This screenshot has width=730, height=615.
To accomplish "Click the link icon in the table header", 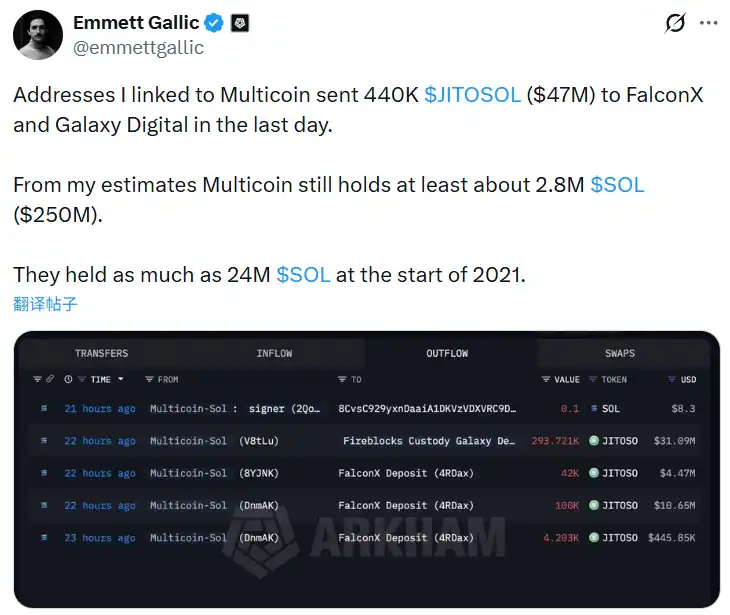I will coord(50,380).
